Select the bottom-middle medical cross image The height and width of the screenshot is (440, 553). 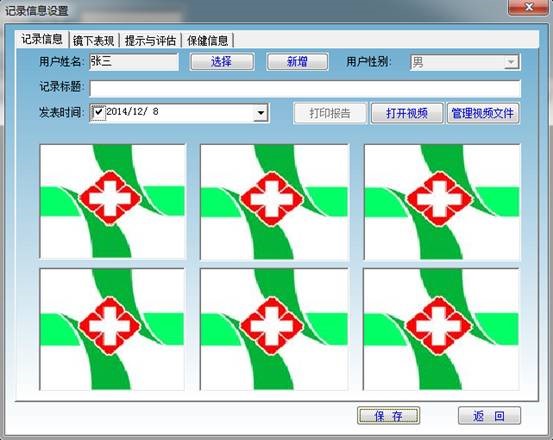274,329
